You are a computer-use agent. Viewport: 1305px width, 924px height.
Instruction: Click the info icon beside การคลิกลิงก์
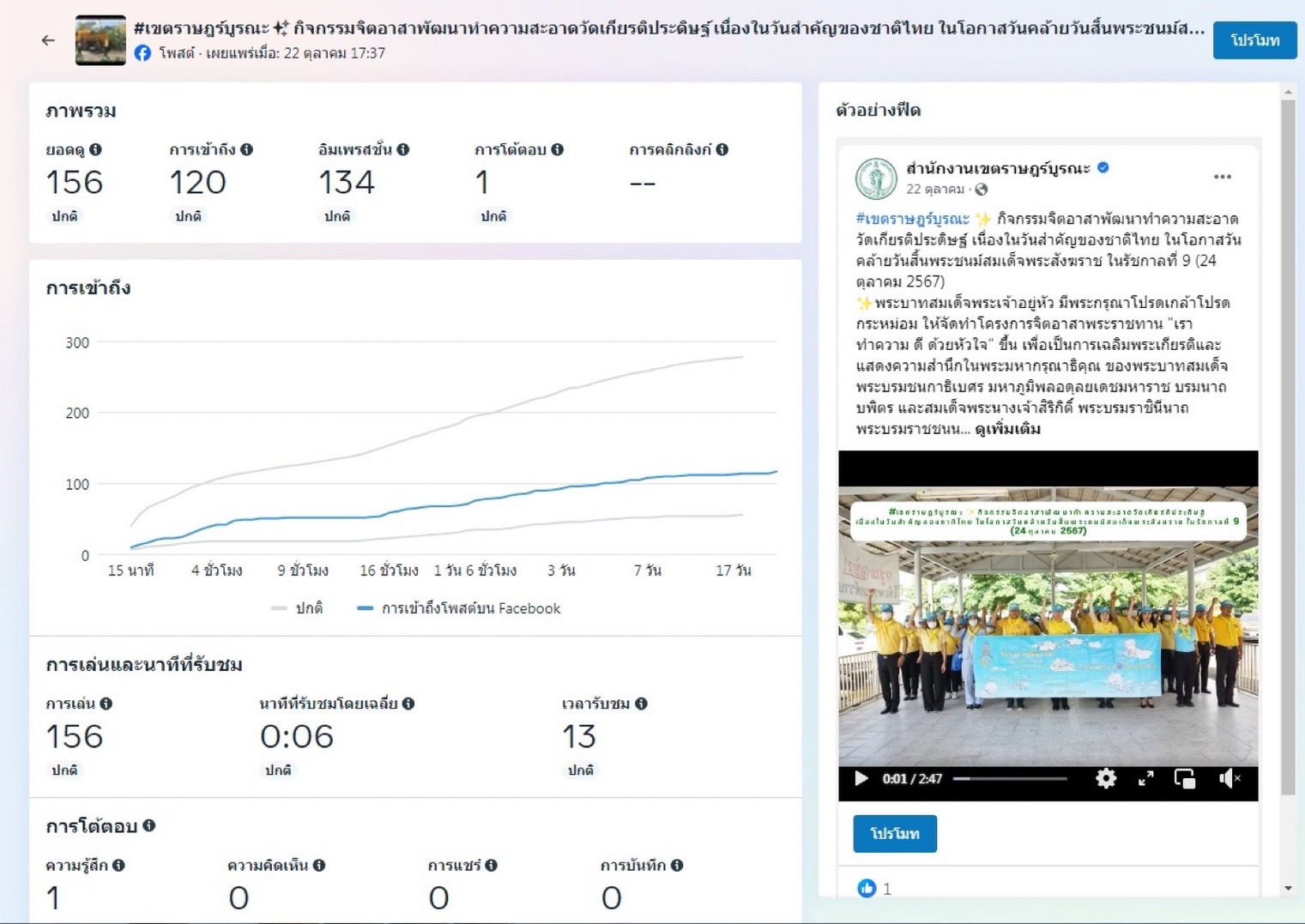722,149
